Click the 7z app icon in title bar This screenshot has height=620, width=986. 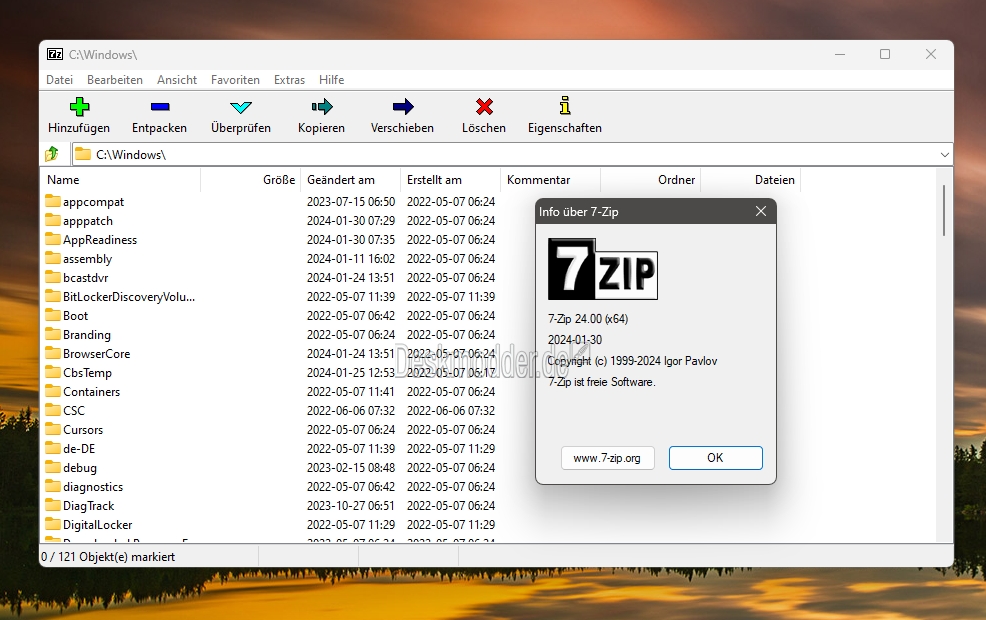click(55, 55)
